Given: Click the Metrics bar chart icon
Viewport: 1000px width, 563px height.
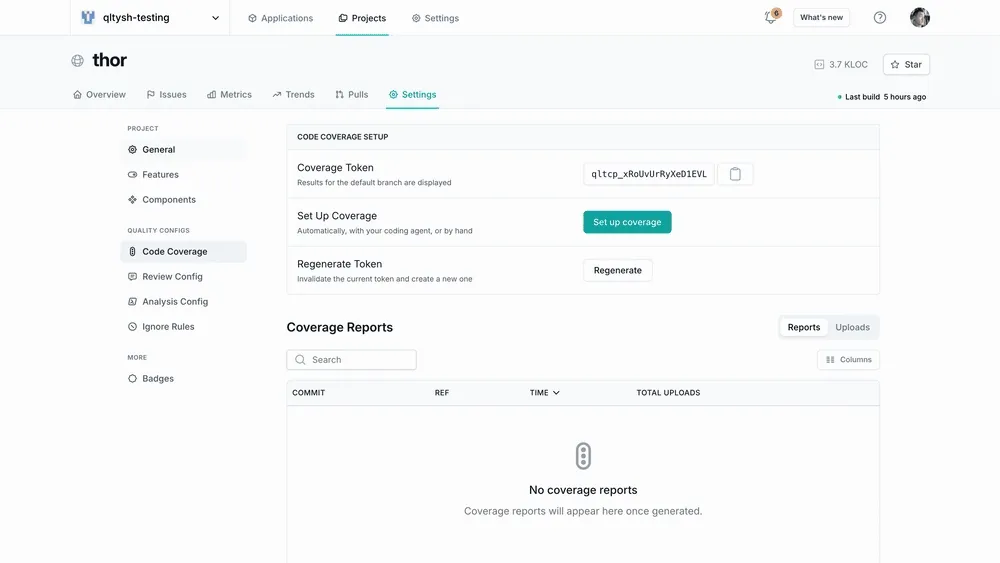Looking at the screenshot, I should coord(211,94).
